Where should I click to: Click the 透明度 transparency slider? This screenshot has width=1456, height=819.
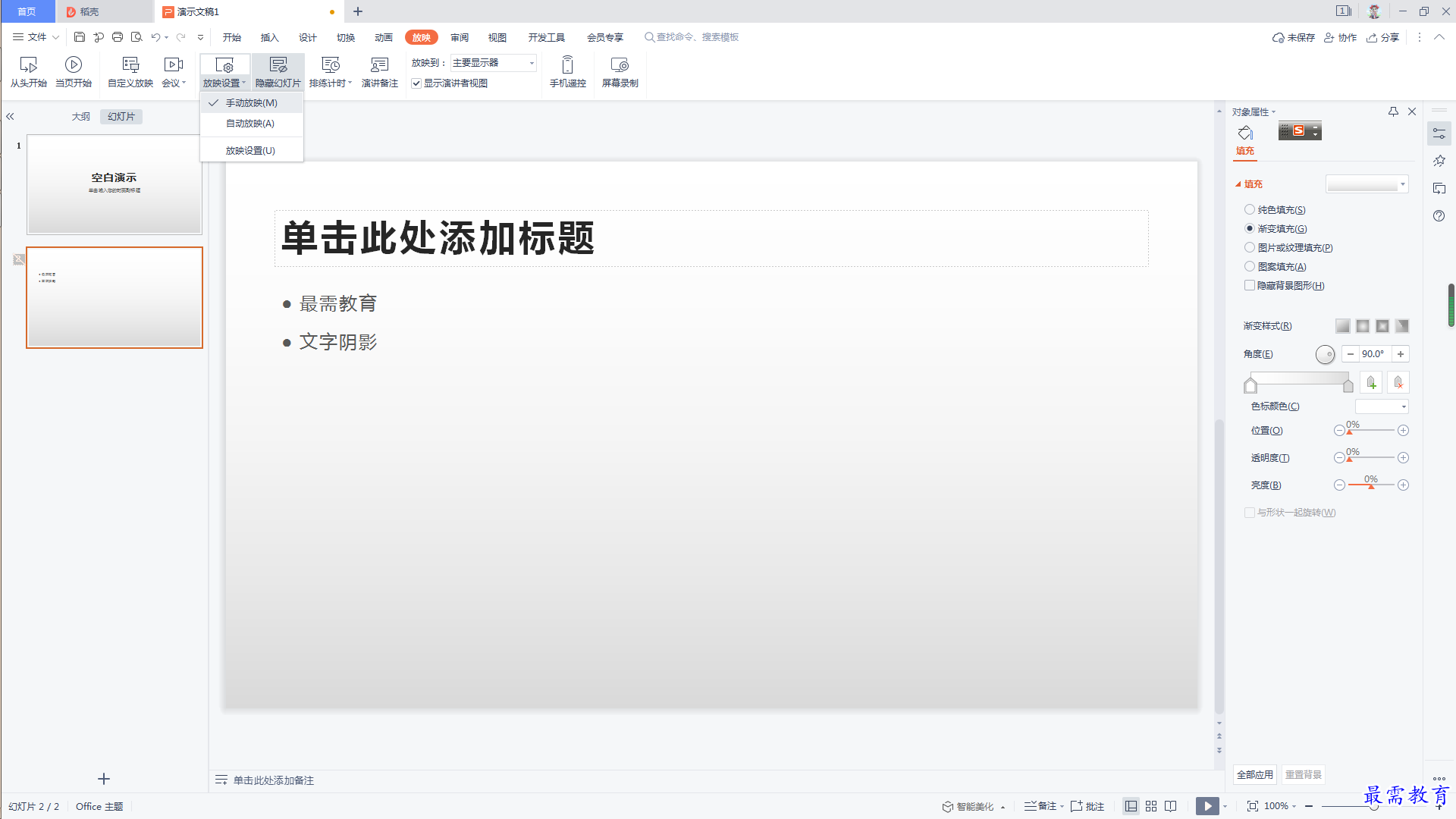coord(1371,458)
